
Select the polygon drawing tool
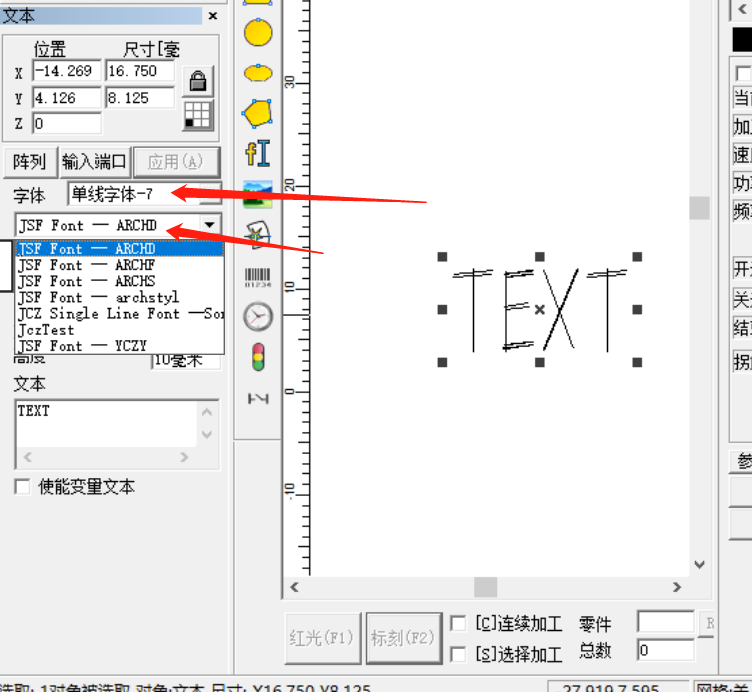point(258,114)
